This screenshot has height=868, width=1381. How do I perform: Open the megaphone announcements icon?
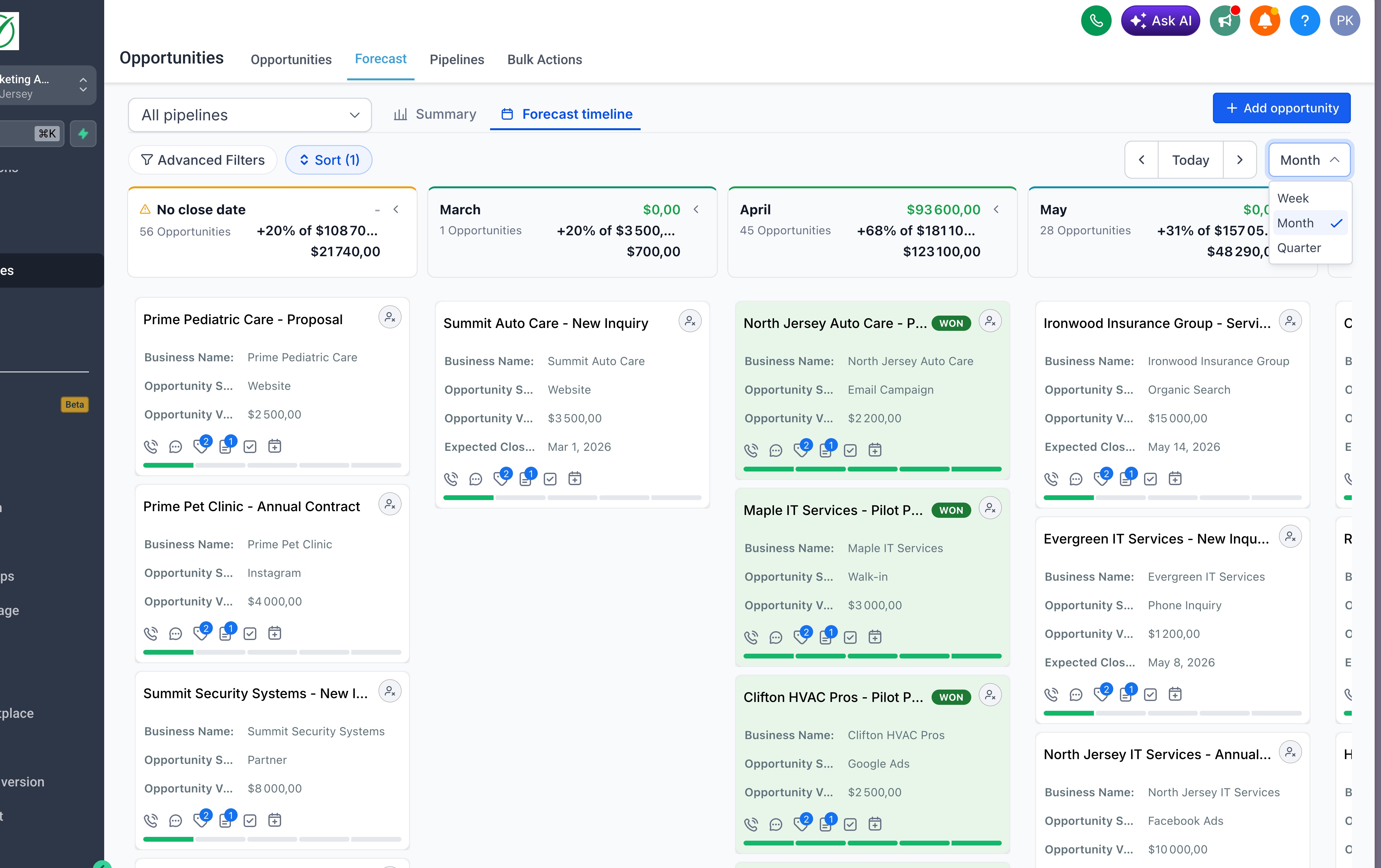pos(1224,21)
